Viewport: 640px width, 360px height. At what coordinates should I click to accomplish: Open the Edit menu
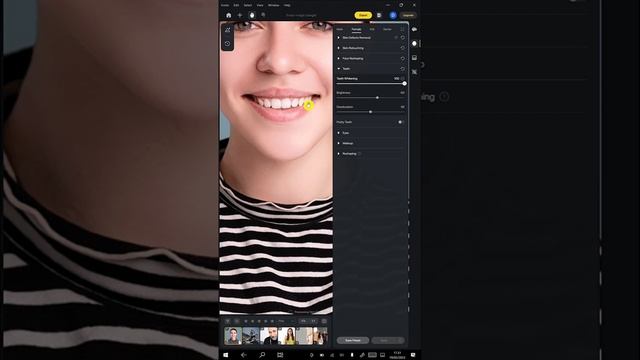pos(236,5)
